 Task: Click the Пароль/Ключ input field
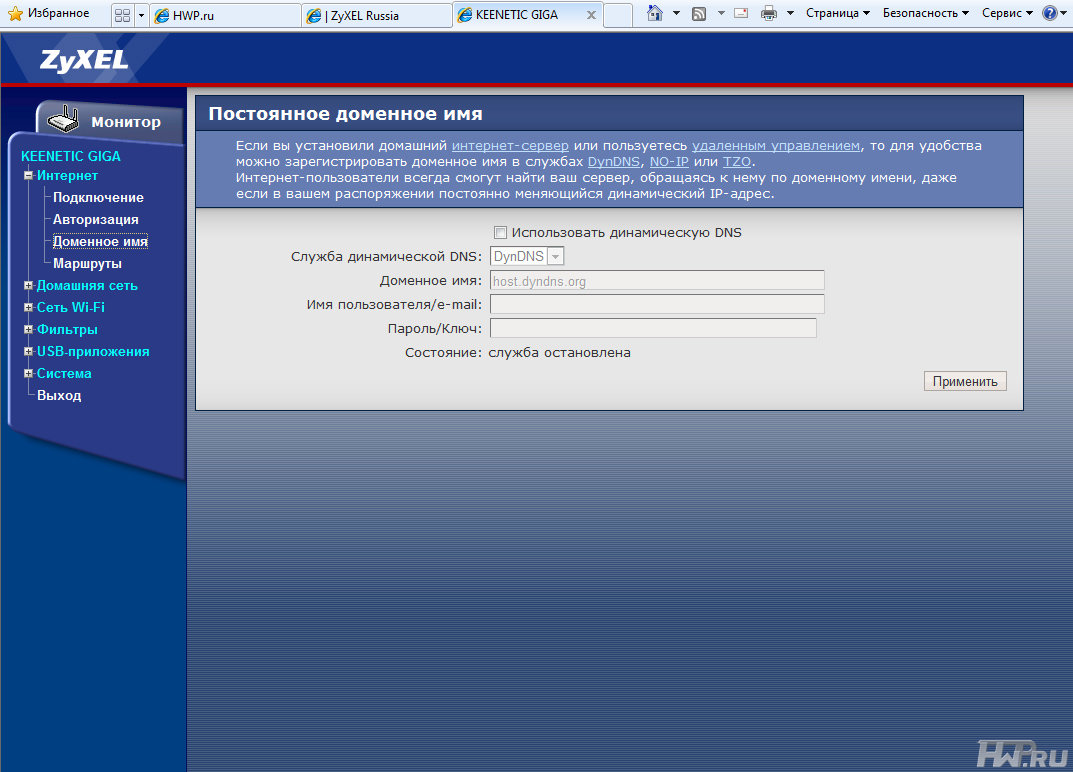pyautogui.click(x=653, y=329)
